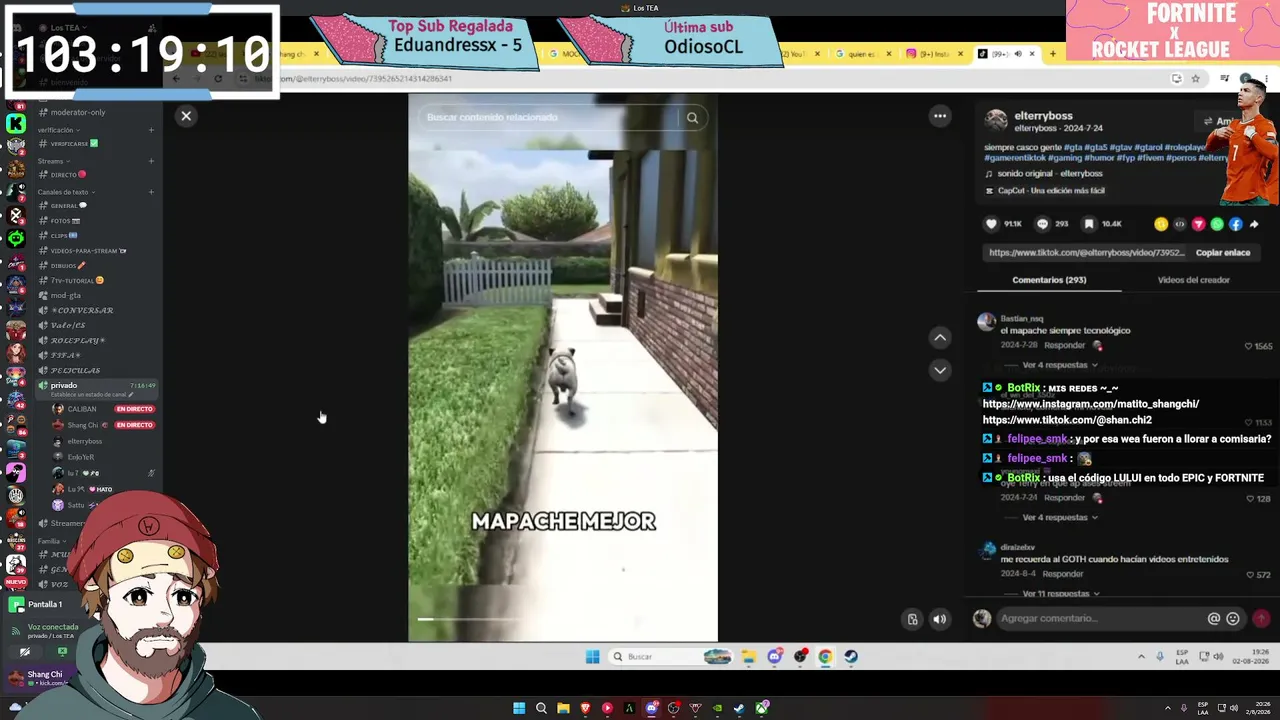Save video with the bookmark icon
Viewport: 1280px width, 720px height.
point(1089,224)
